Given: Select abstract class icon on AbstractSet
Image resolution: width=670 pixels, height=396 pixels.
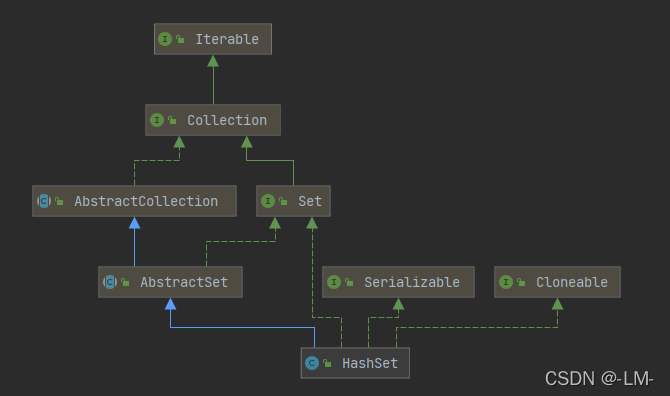Looking at the screenshot, I should pyautogui.click(x=110, y=282).
